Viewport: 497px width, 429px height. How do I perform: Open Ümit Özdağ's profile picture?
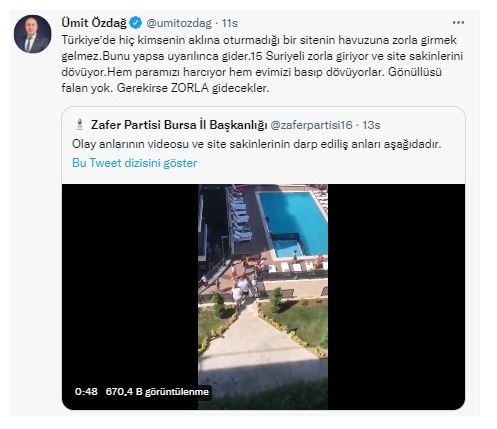[x=32, y=34]
